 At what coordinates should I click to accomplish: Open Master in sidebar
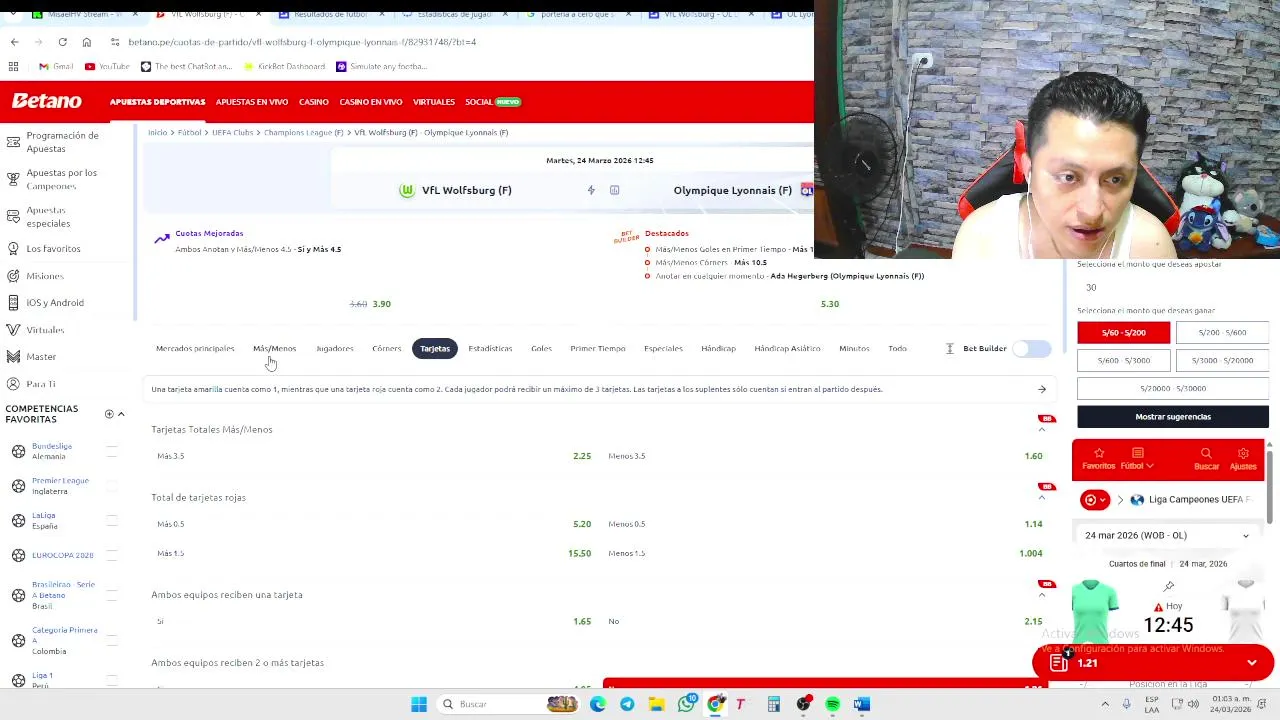click(41, 356)
